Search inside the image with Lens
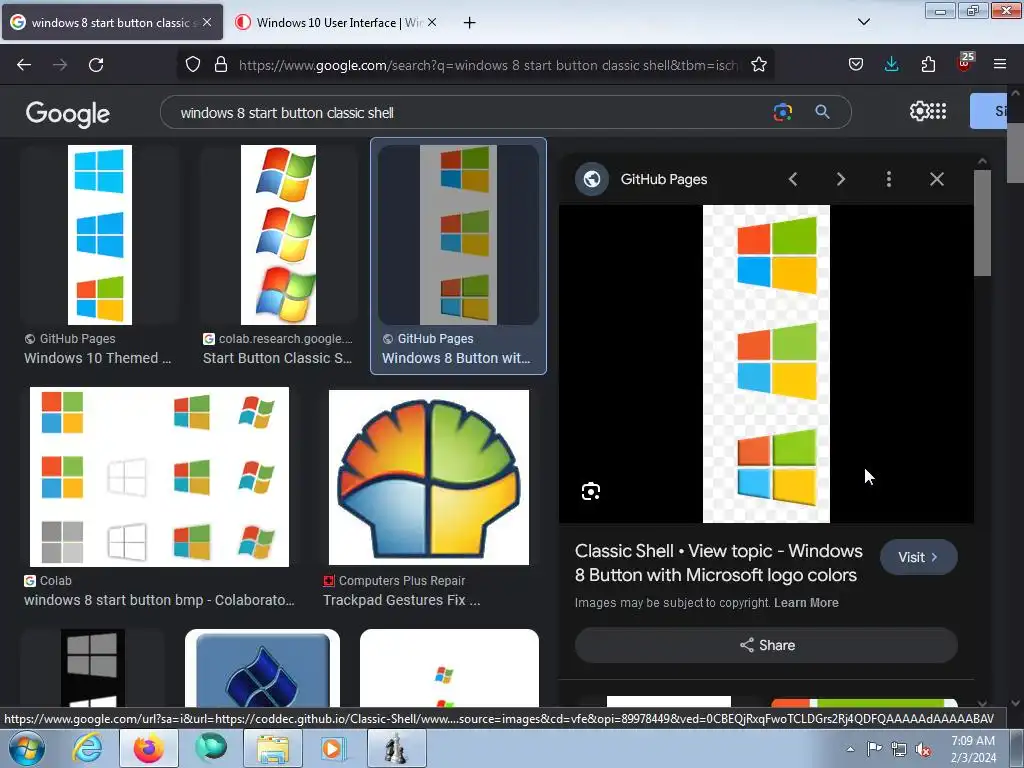The width and height of the screenshot is (1024, 768). click(590, 491)
